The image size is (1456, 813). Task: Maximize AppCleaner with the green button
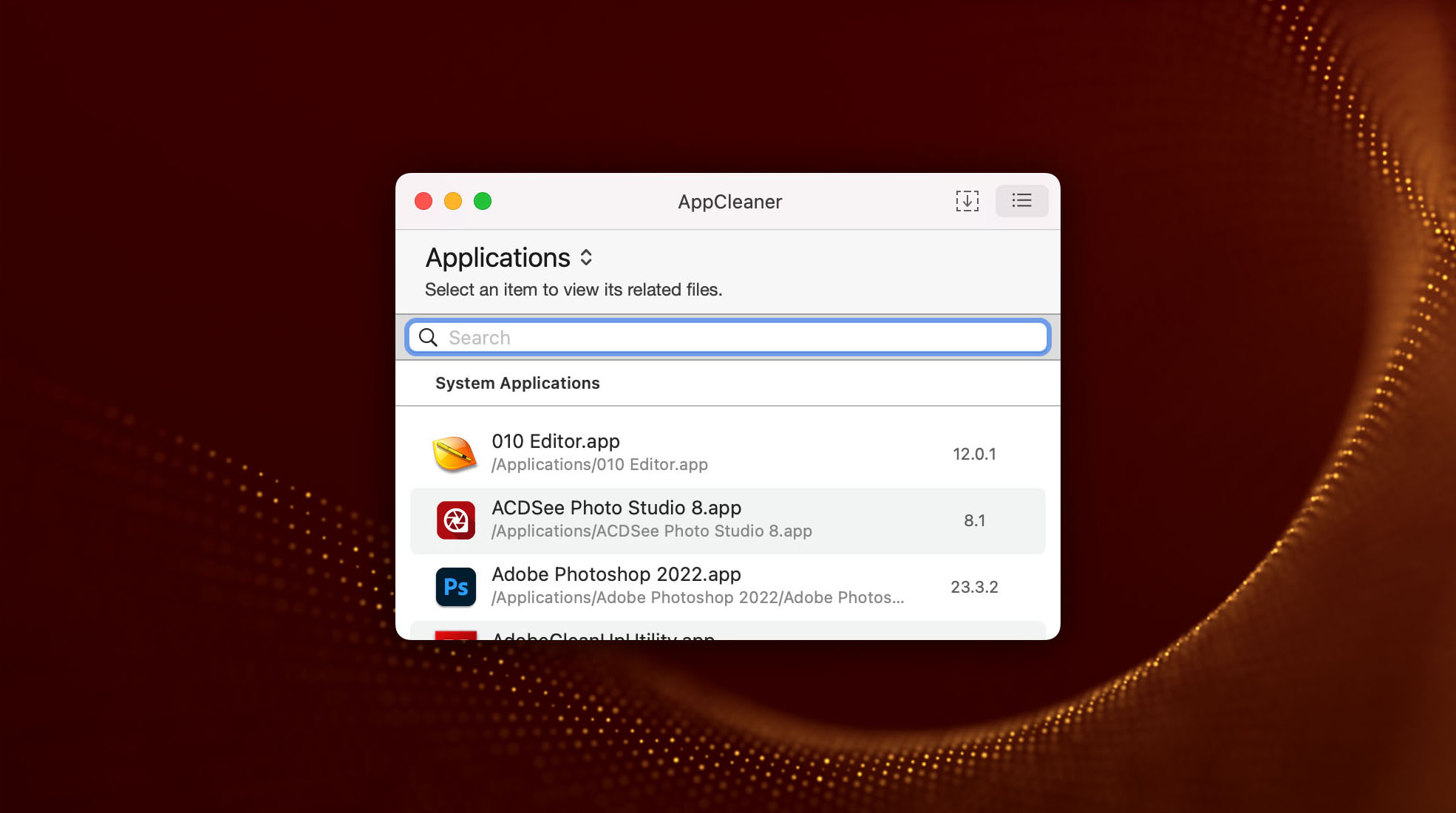tap(483, 201)
